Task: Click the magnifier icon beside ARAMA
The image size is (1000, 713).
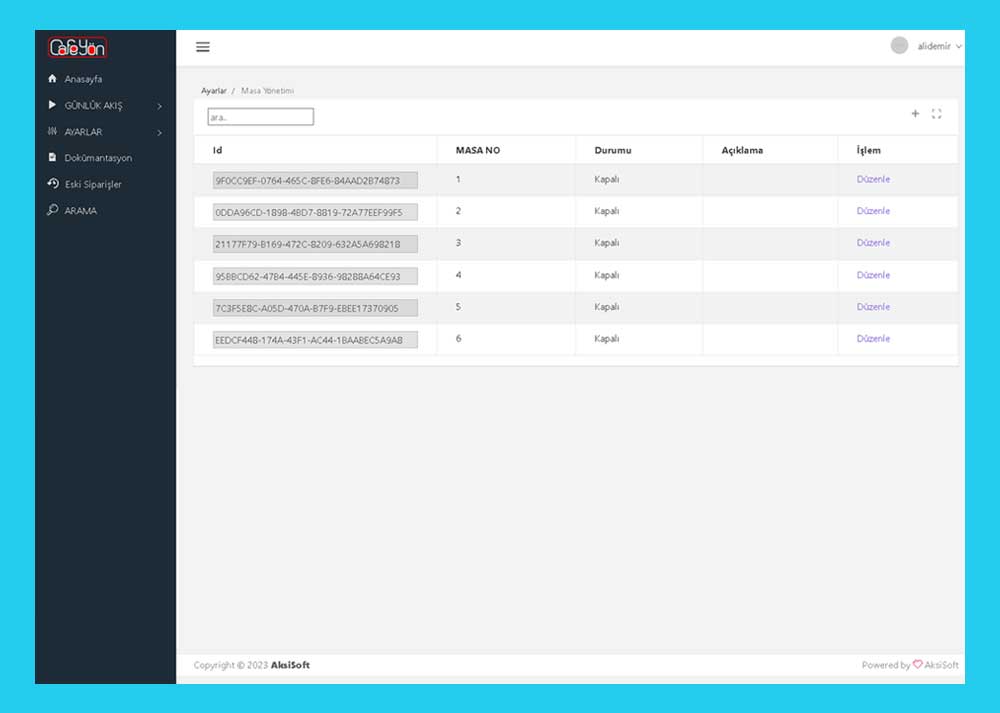Action: (x=52, y=211)
